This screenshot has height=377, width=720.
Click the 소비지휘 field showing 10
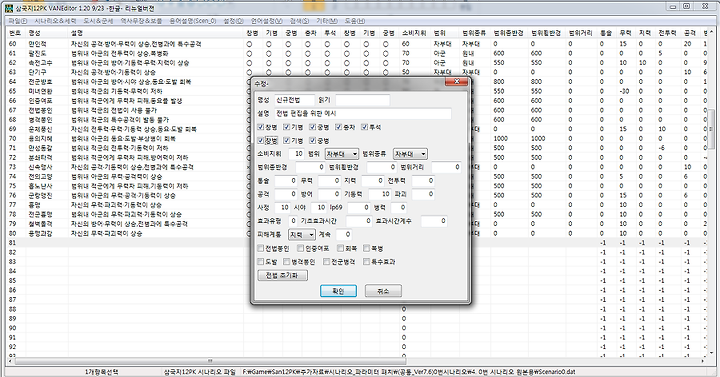(x=296, y=154)
